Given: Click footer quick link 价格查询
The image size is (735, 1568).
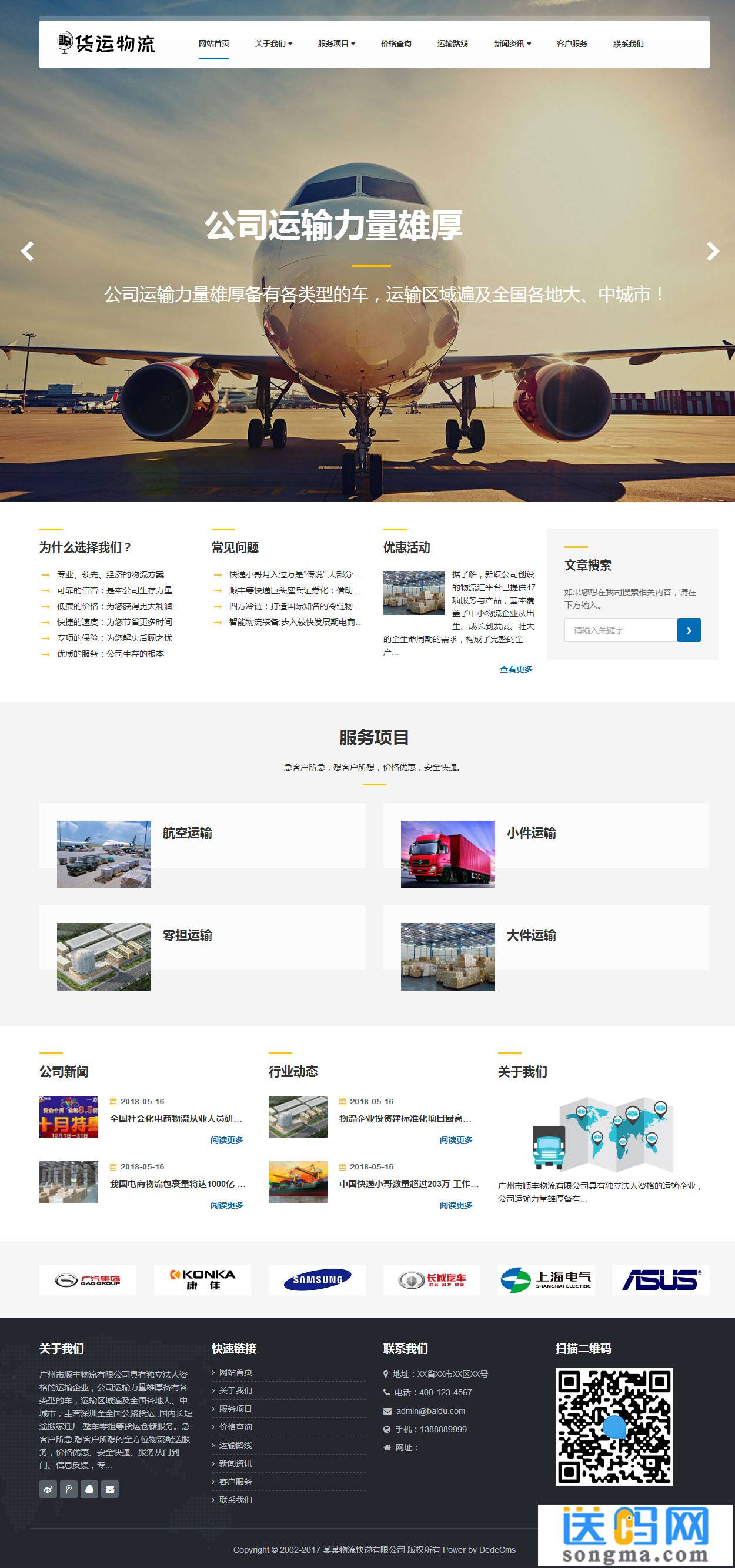Looking at the screenshot, I should click(236, 1427).
